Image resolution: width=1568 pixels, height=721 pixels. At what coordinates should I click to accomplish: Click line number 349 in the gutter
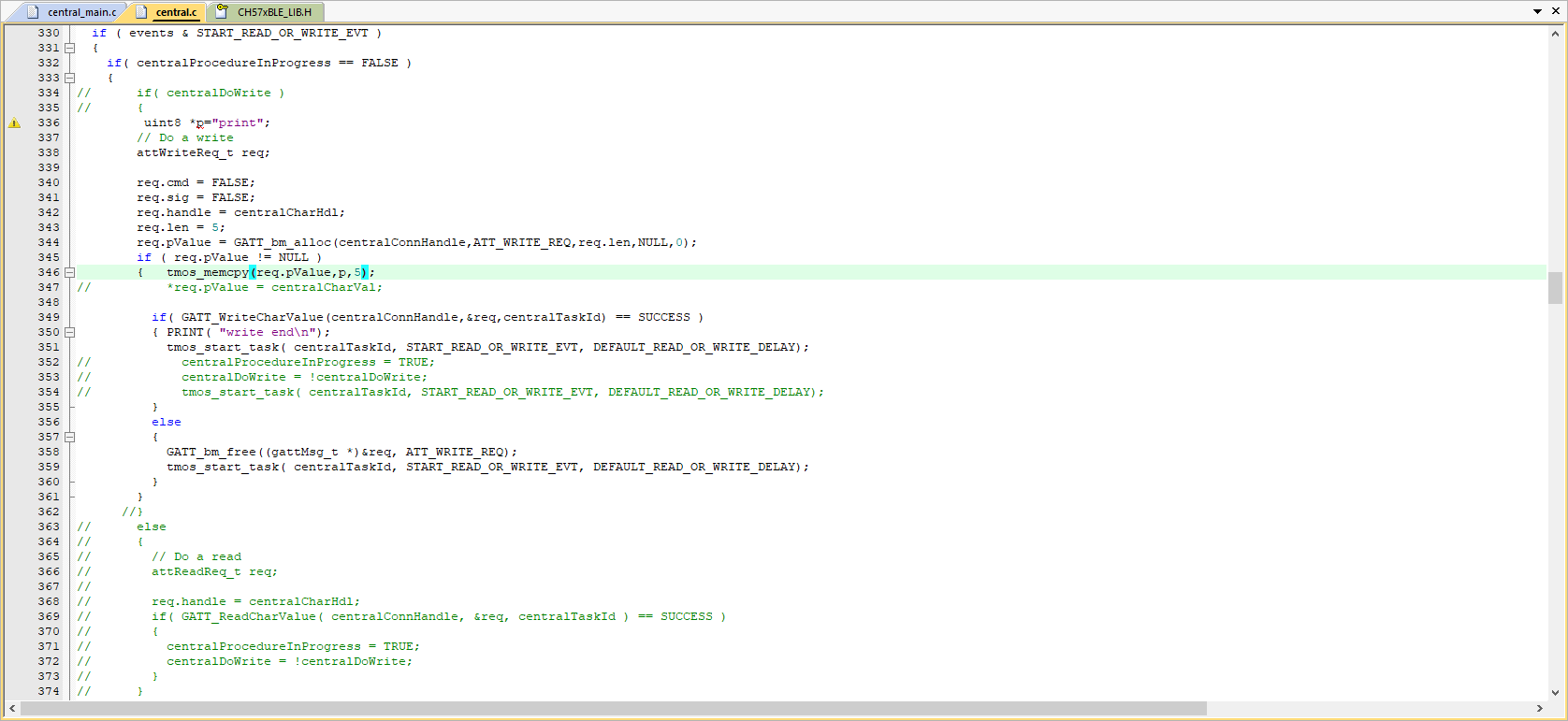[x=49, y=317]
